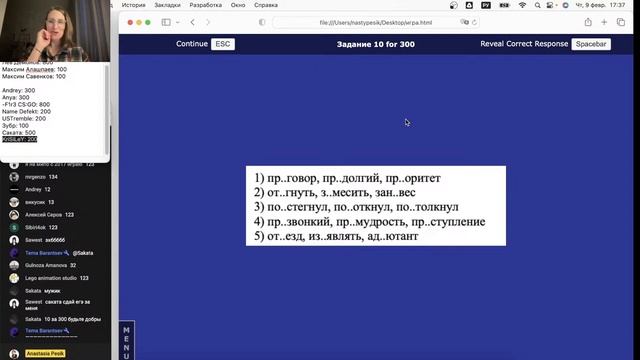Screen dimensions: 640x360
Task: Click the Continue label
Action: click(192, 44)
